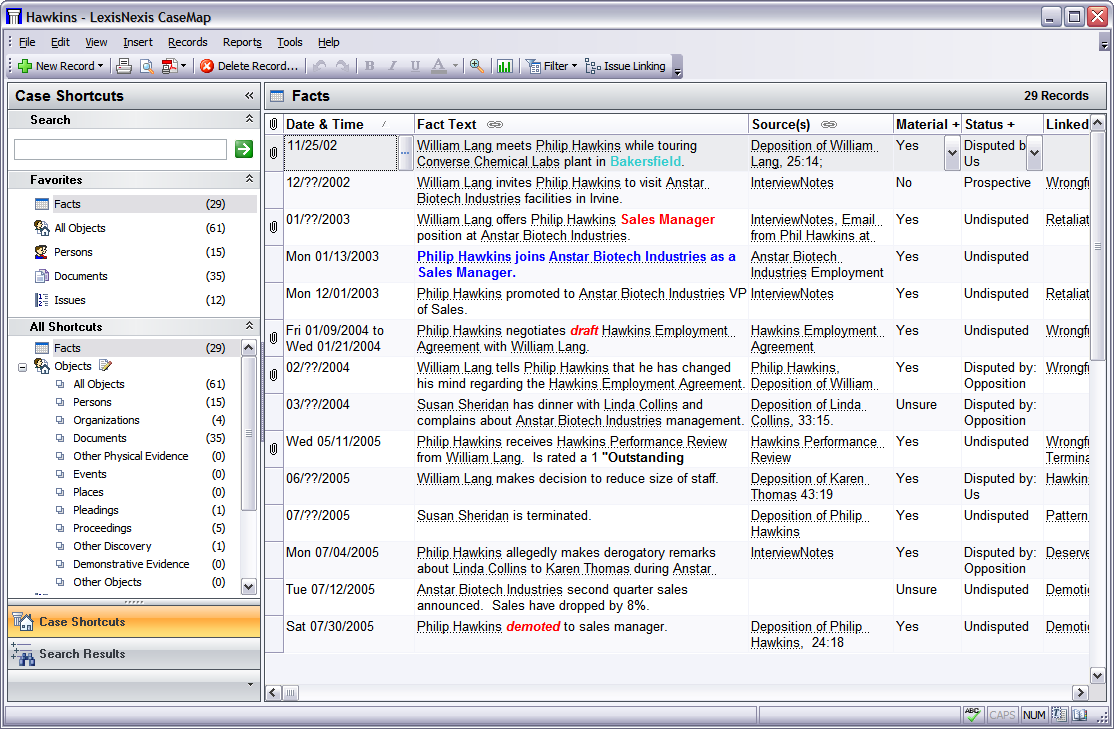Click the Issue Linking toolbar button
1114x729 pixels.
click(626, 66)
